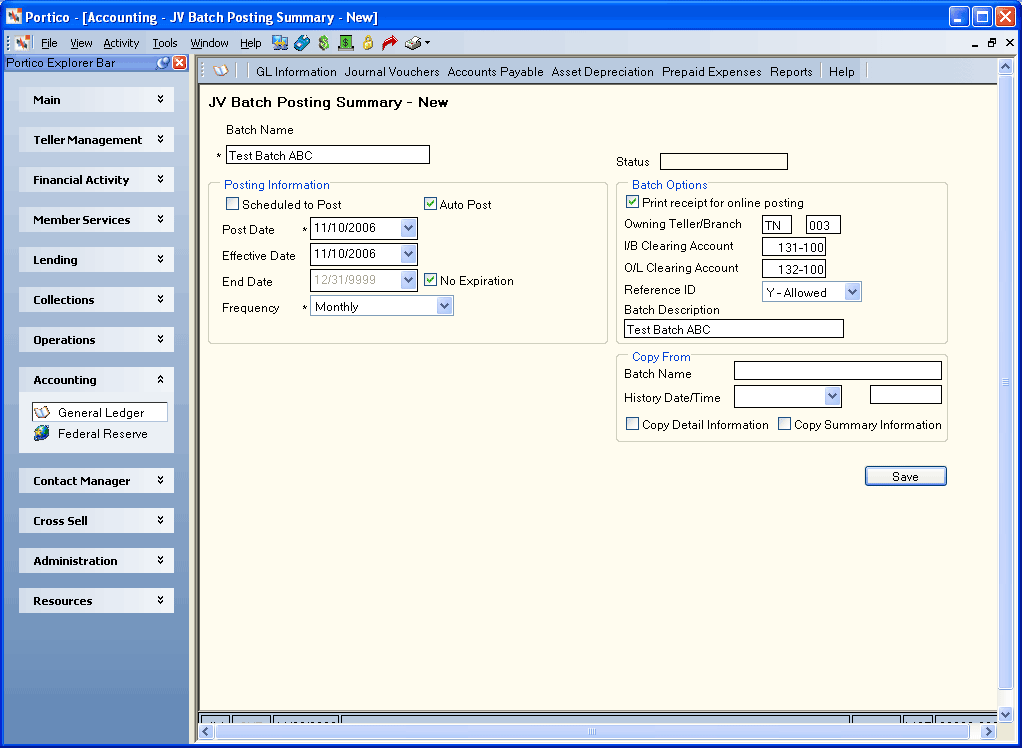Click the printer toolbar icon
This screenshot has height=748, width=1022.
click(413, 43)
